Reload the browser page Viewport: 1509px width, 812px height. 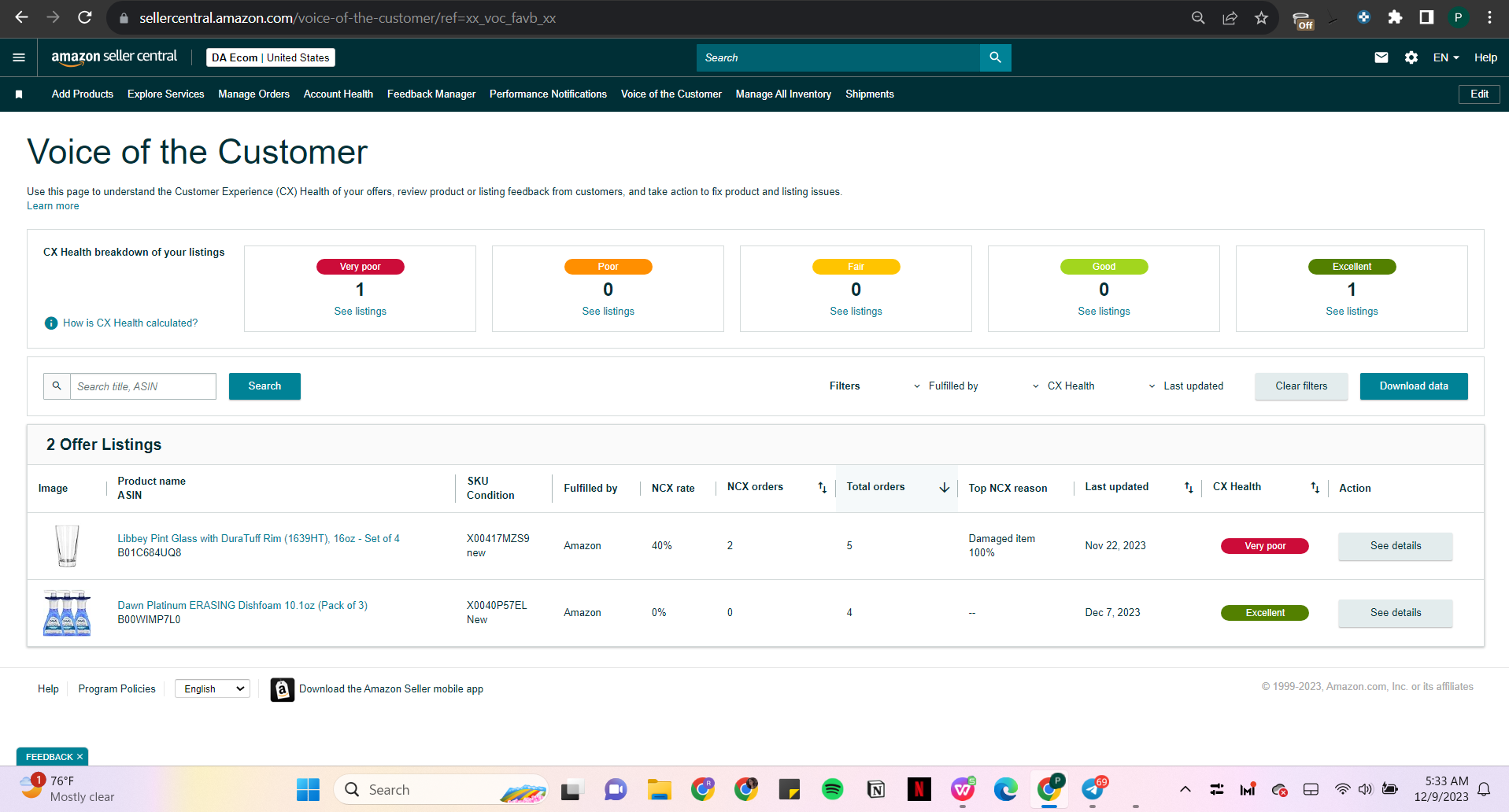[x=85, y=17]
